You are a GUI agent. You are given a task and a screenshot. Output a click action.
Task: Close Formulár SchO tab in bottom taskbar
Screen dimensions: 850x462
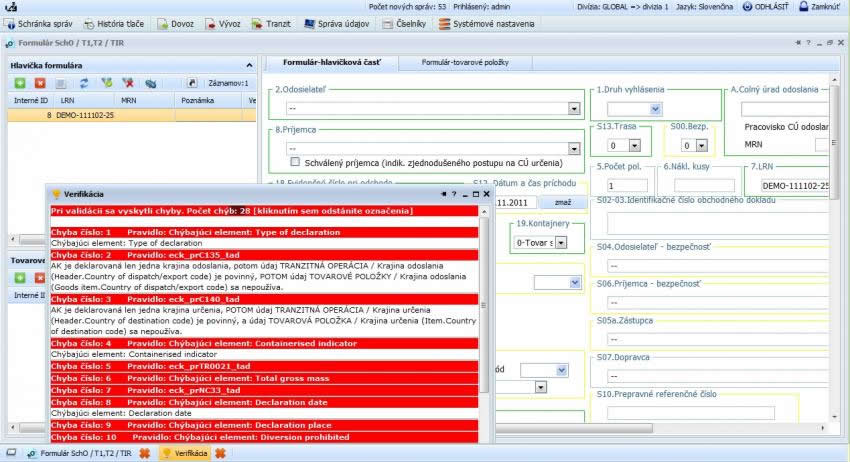[x=144, y=453]
